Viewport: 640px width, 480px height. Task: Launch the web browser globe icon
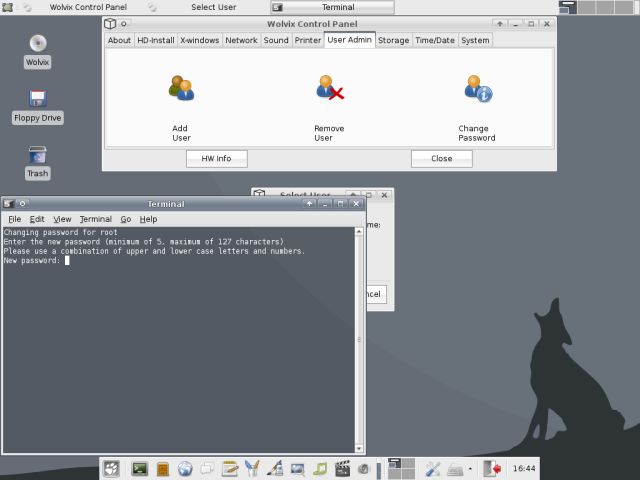pyautogui.click(x=185, y=469)
